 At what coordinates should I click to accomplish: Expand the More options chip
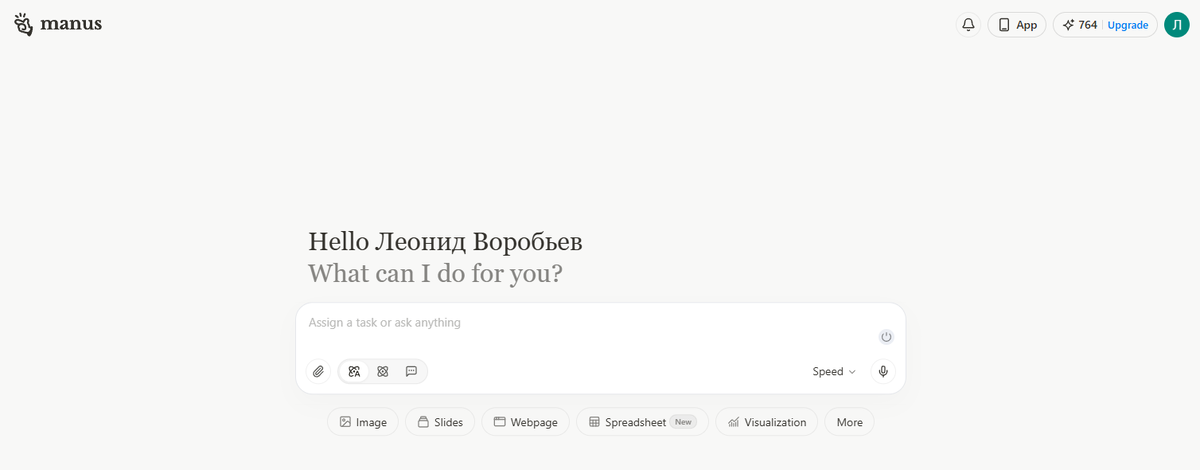(850, 422)
